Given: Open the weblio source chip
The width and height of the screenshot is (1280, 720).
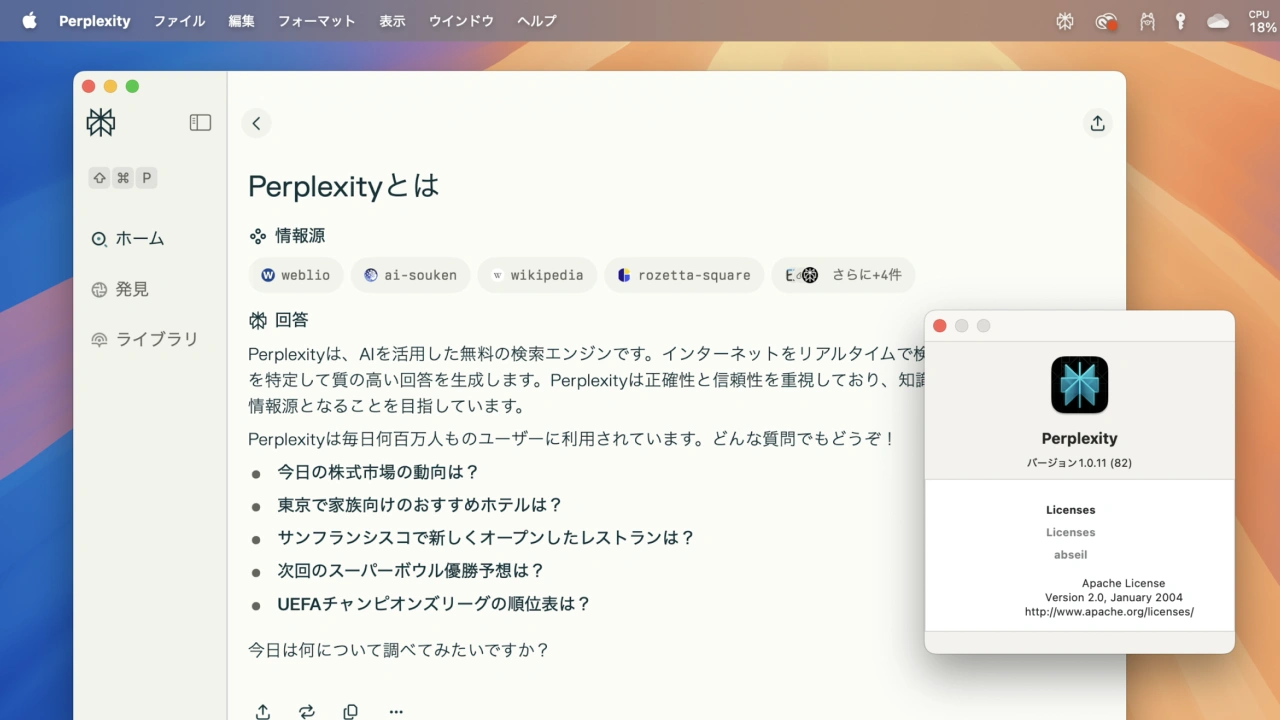Looking at the screenshot, I should 296,275.
